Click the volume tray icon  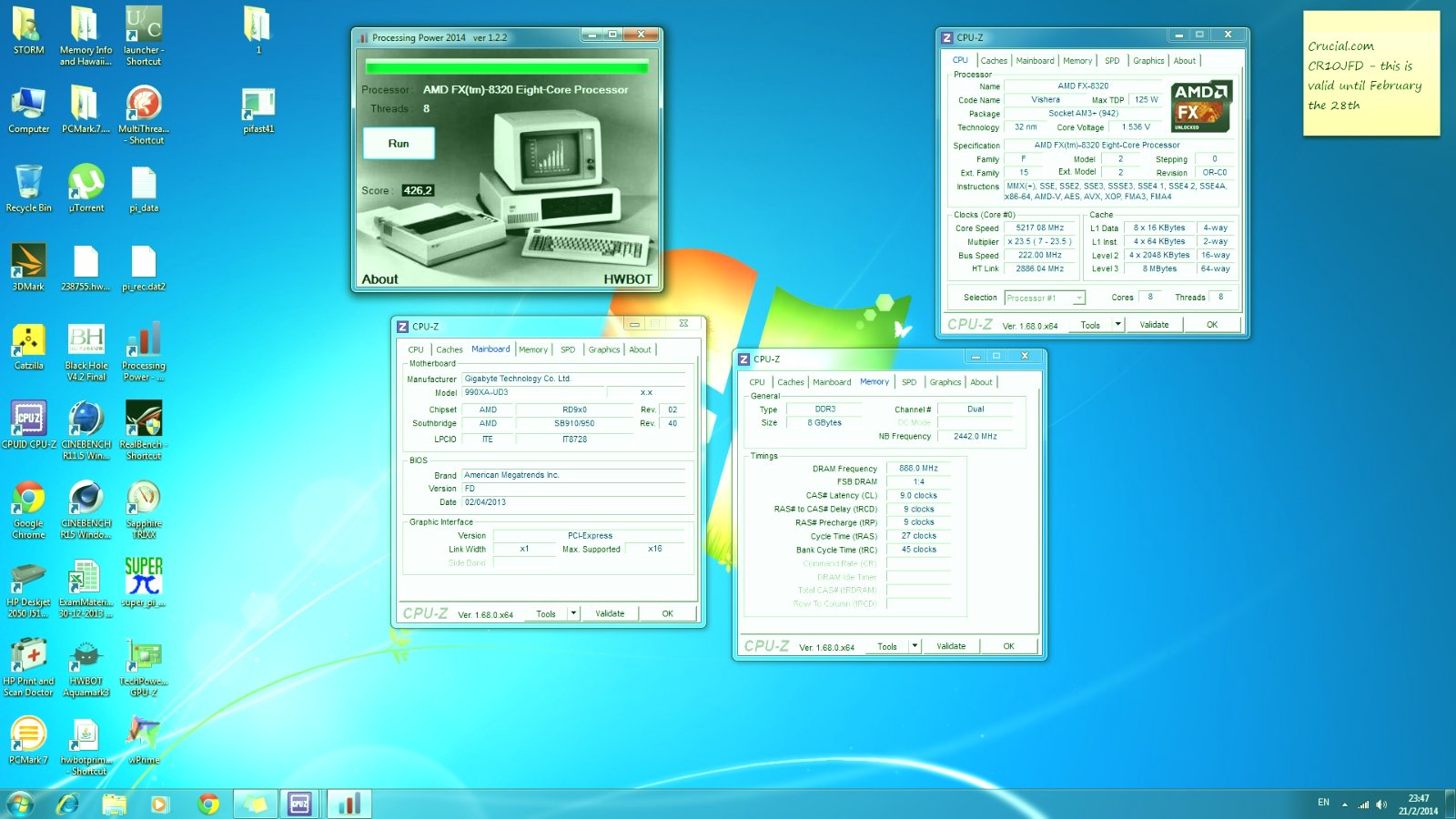coord(1381,804)
